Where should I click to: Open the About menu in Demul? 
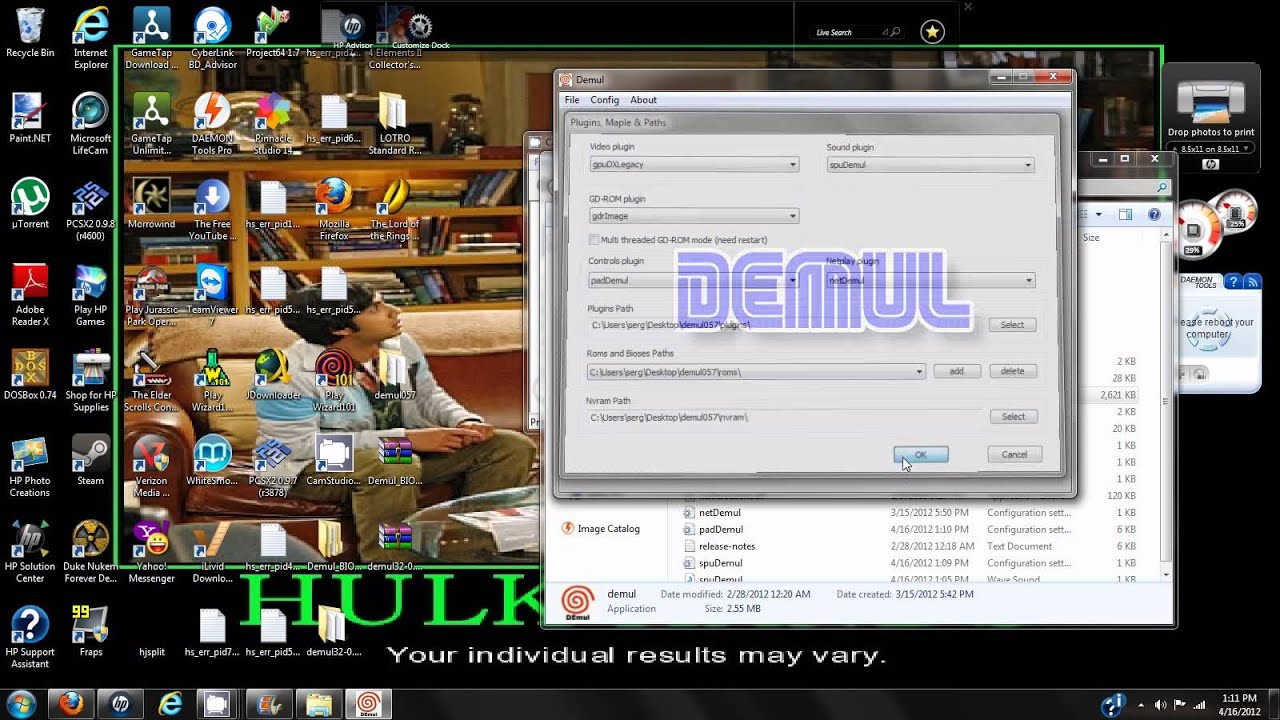pos(643,100)
